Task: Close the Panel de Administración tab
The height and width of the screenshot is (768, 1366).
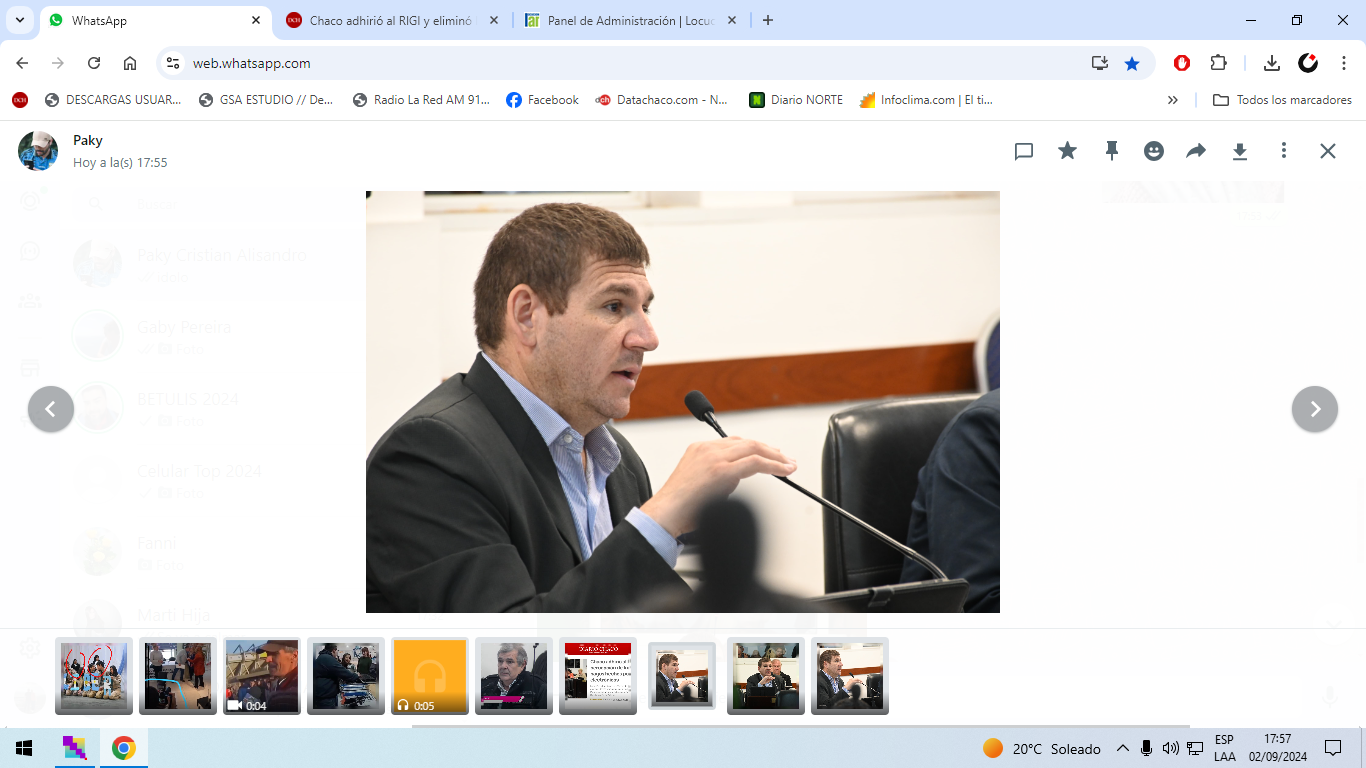Action: coord(732,20)
